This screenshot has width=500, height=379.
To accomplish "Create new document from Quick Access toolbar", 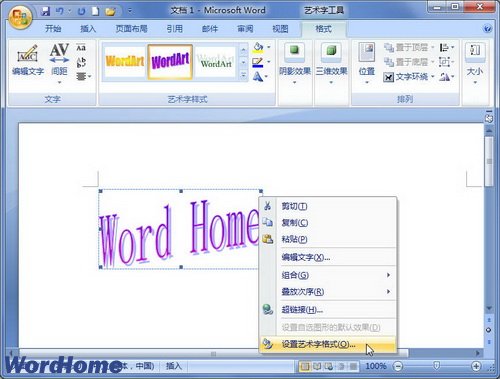I will point(95,11).
